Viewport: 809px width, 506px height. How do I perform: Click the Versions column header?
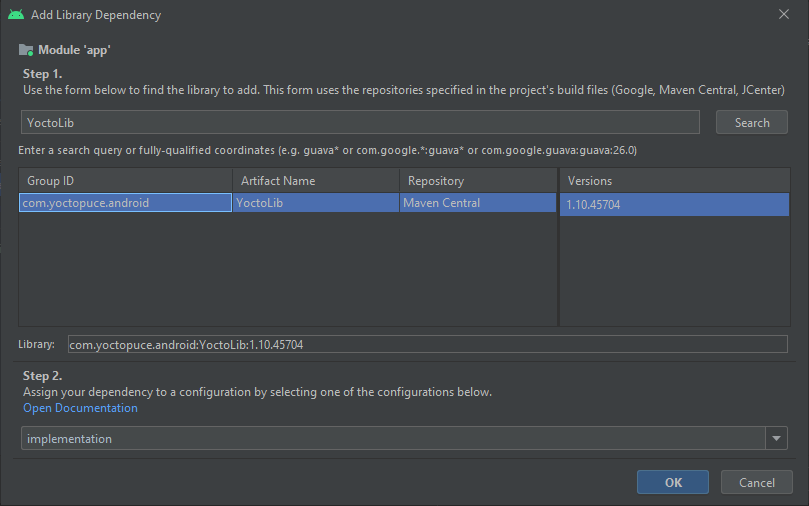(675, 181)
